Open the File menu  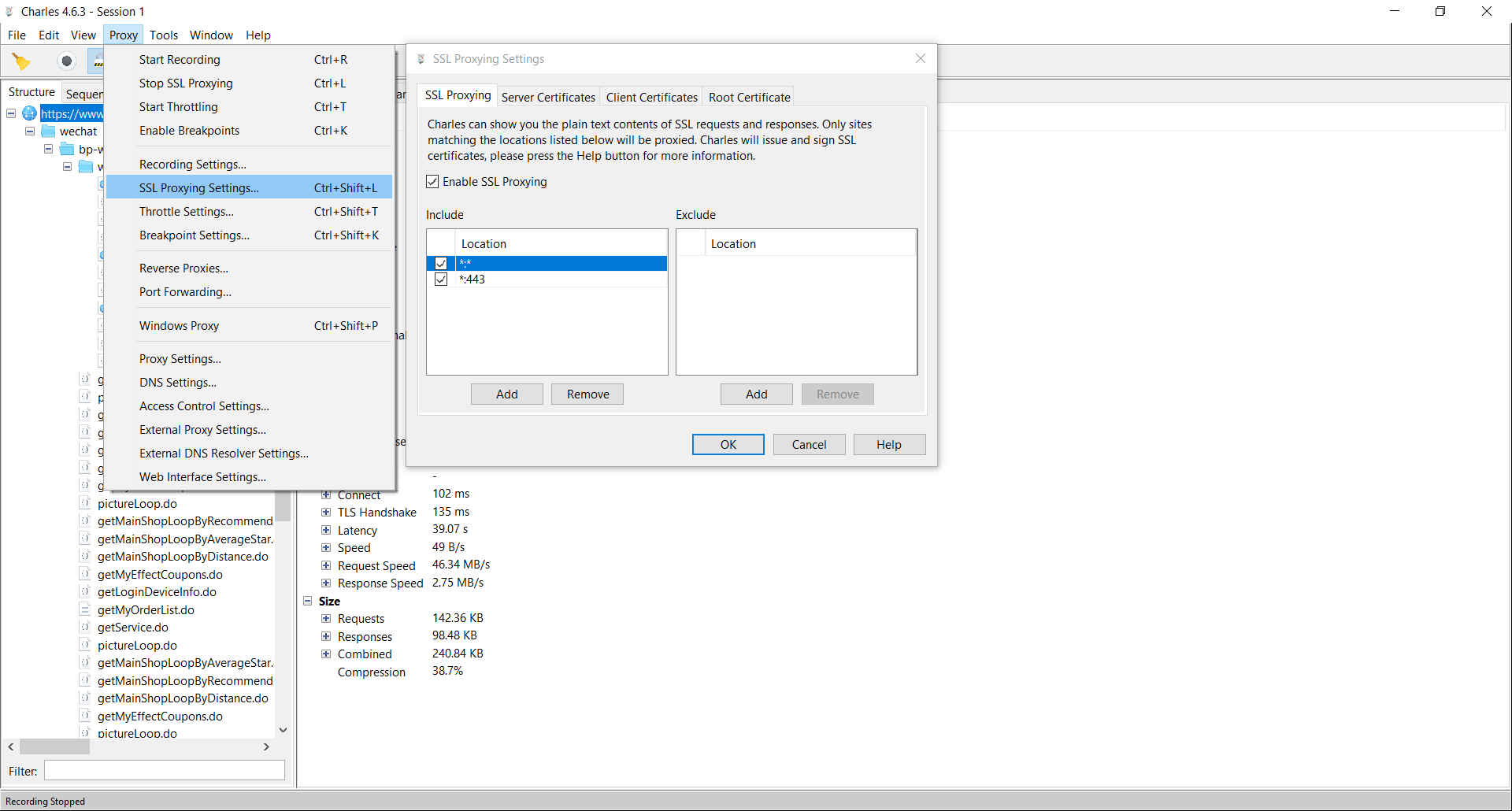17,35
